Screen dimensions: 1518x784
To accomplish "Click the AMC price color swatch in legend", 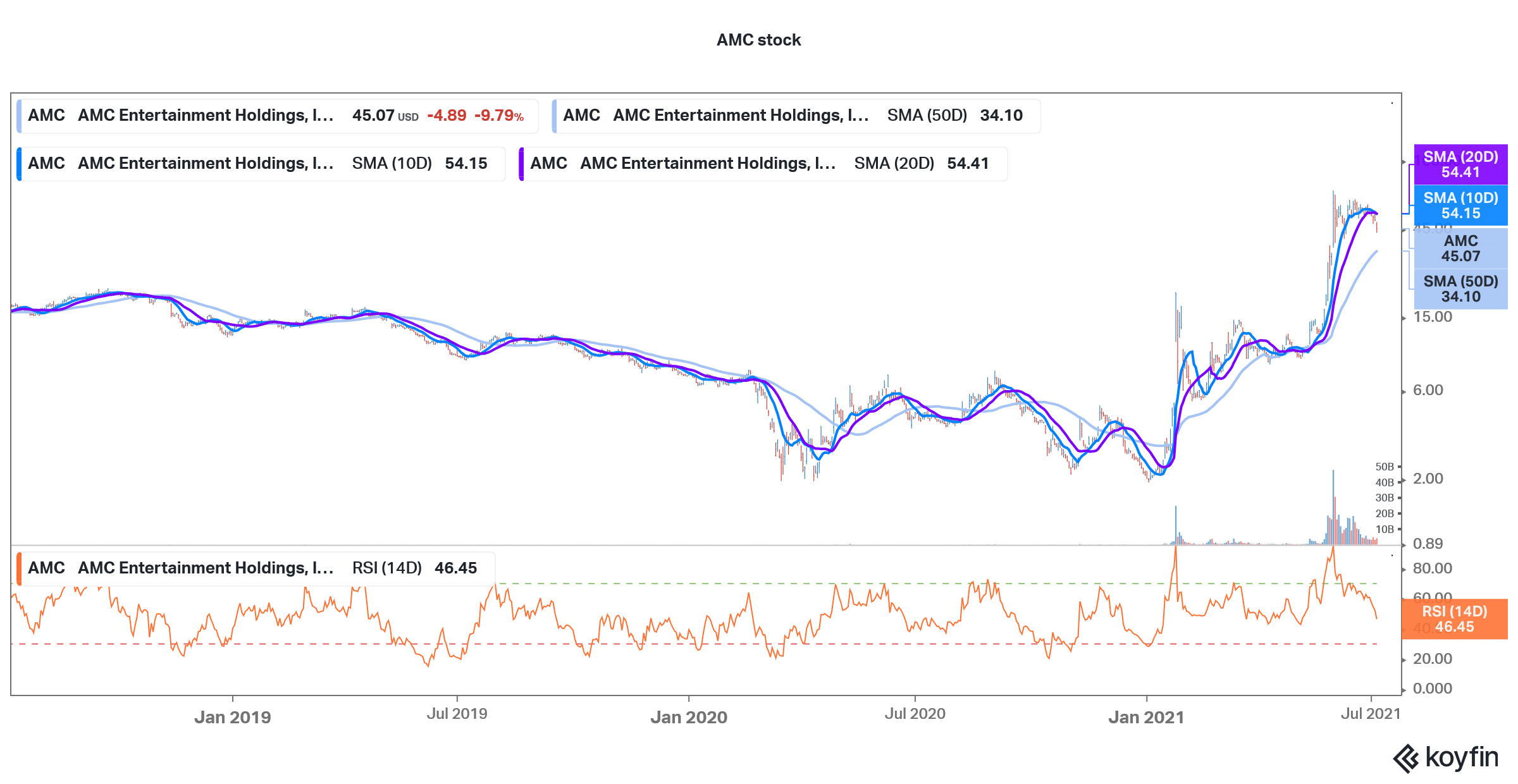I will point(19,116).
